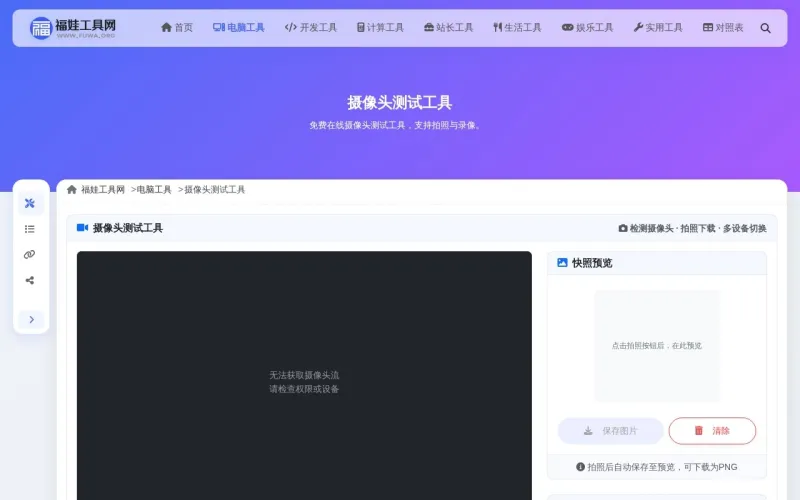Open the 对照表 menu item

tap(723, 28)
